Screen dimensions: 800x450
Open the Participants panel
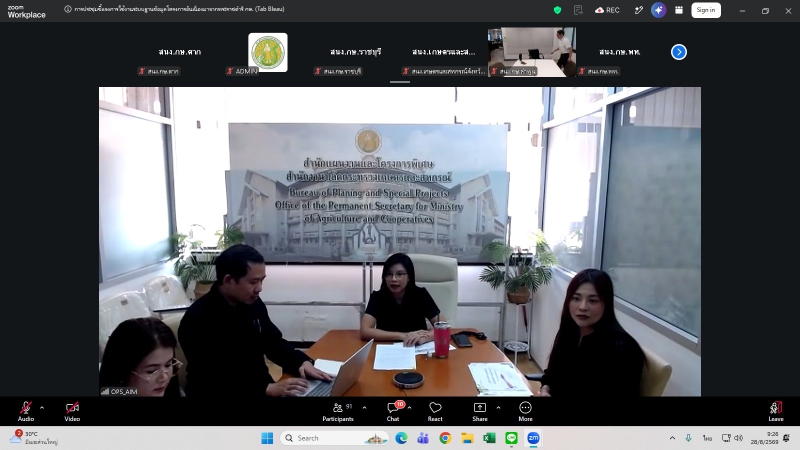tap(338, 411)
